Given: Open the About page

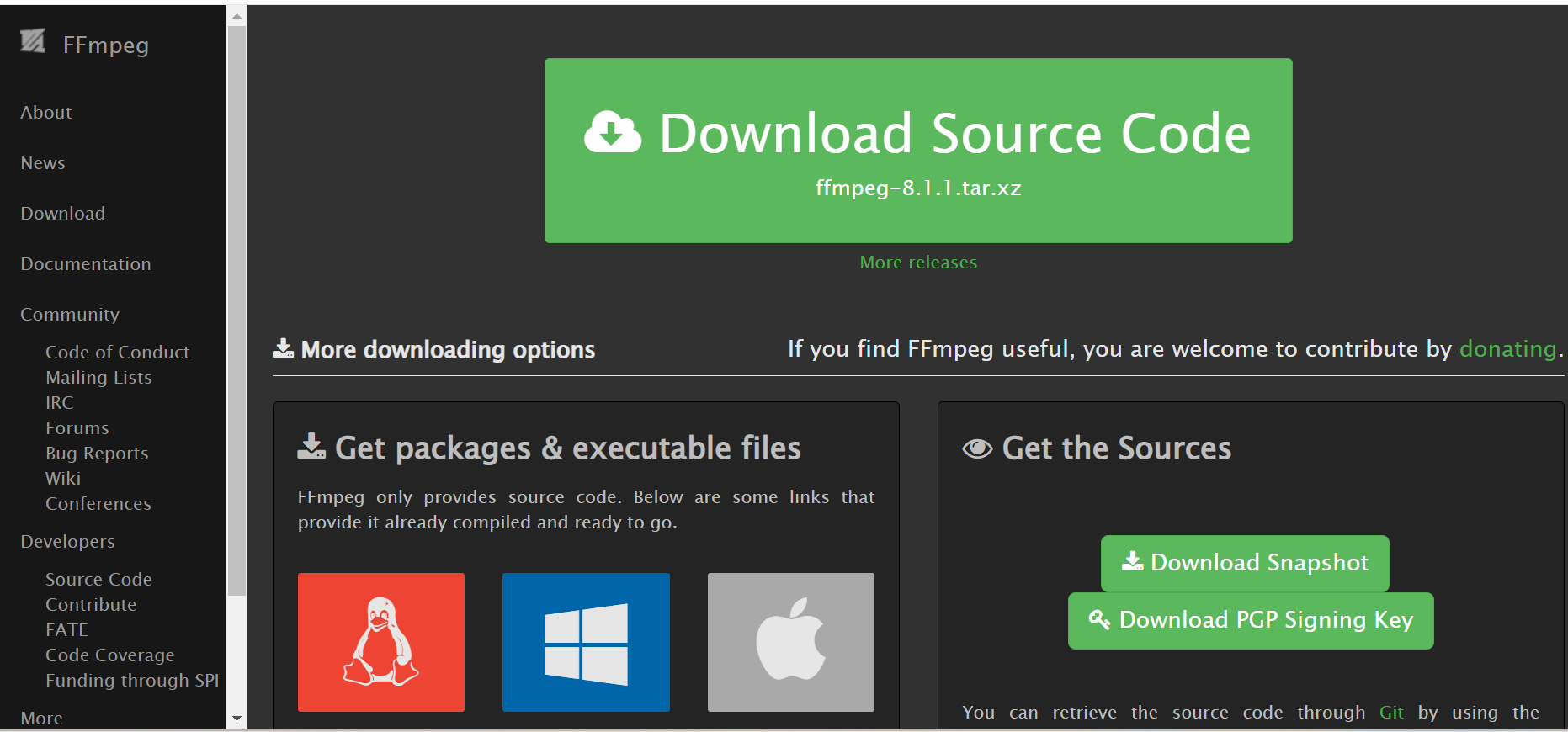Looking at the screenshot, I should pyautogui.click(x=46, y=113).
